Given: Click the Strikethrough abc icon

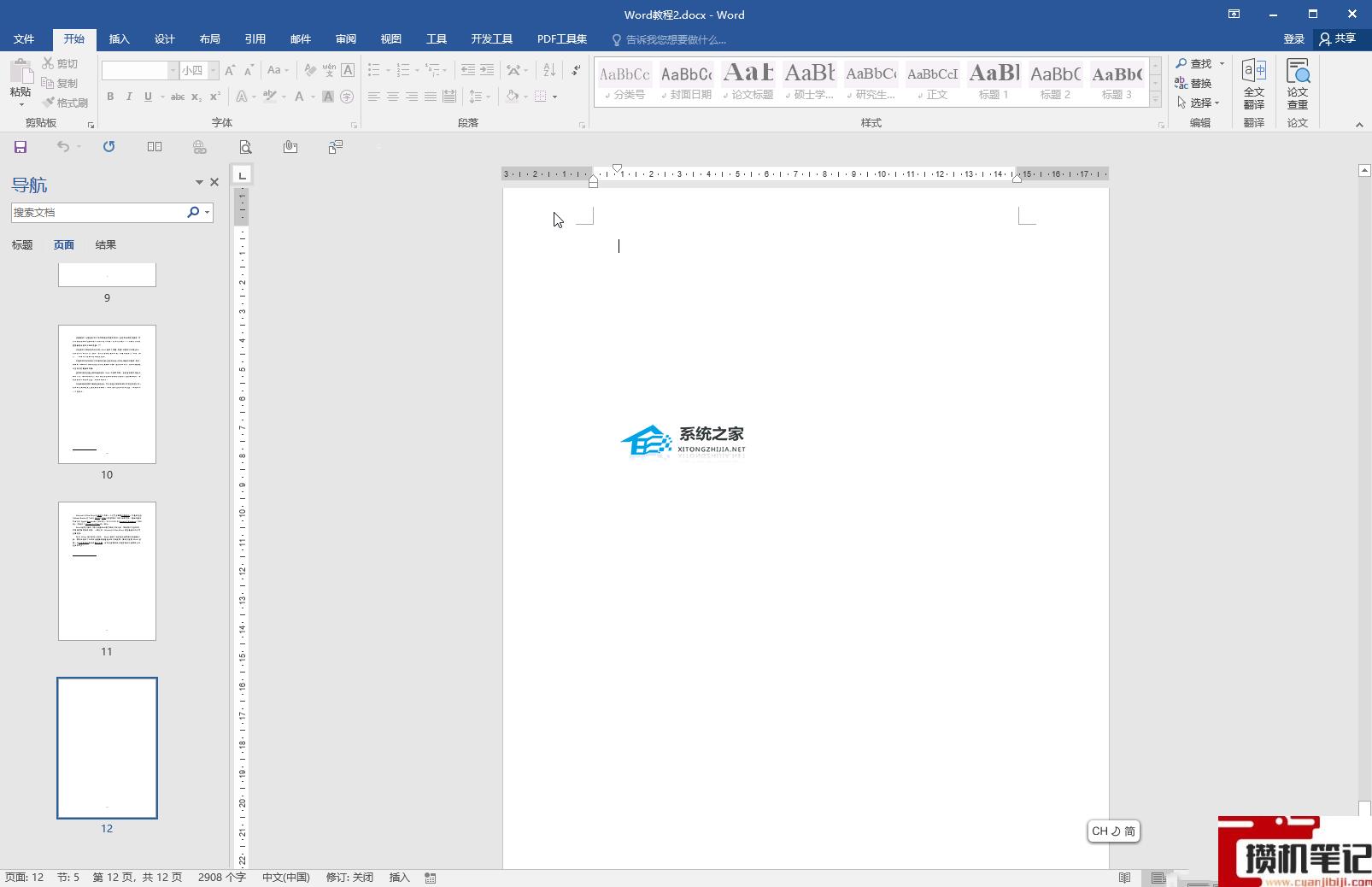Looking at the screenshot, I should pyautogui.click(x=177, y=97).
